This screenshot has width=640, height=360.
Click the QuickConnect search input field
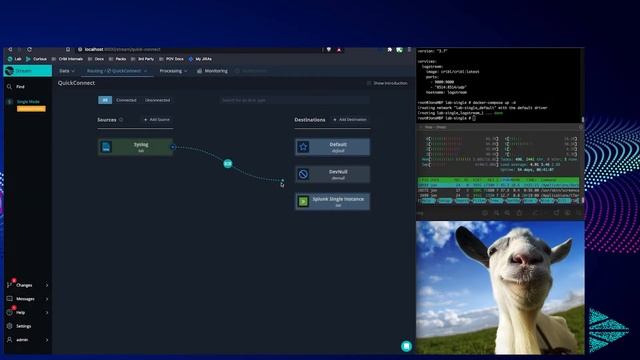coord(295,100)
